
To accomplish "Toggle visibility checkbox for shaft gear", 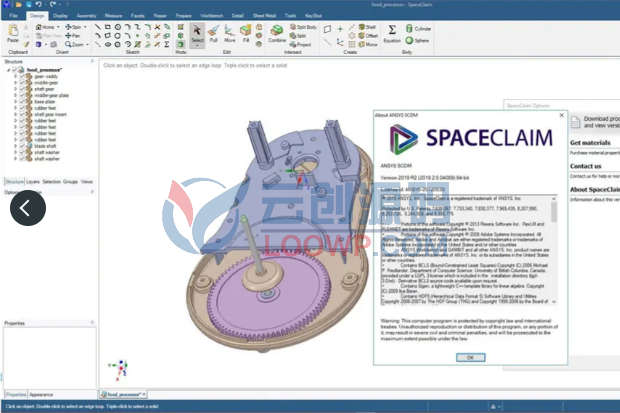I will click(22, 89).
